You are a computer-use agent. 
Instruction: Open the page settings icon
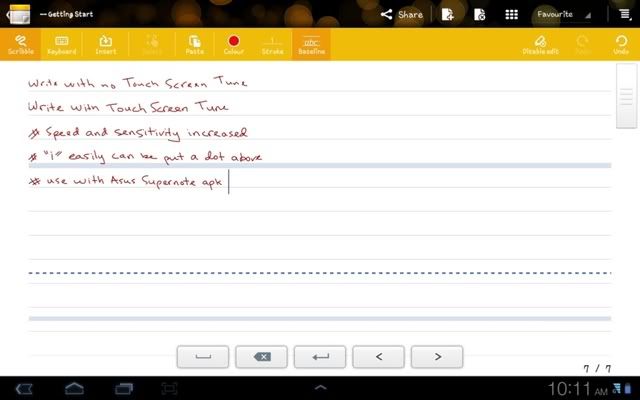[x=480, y=14]
